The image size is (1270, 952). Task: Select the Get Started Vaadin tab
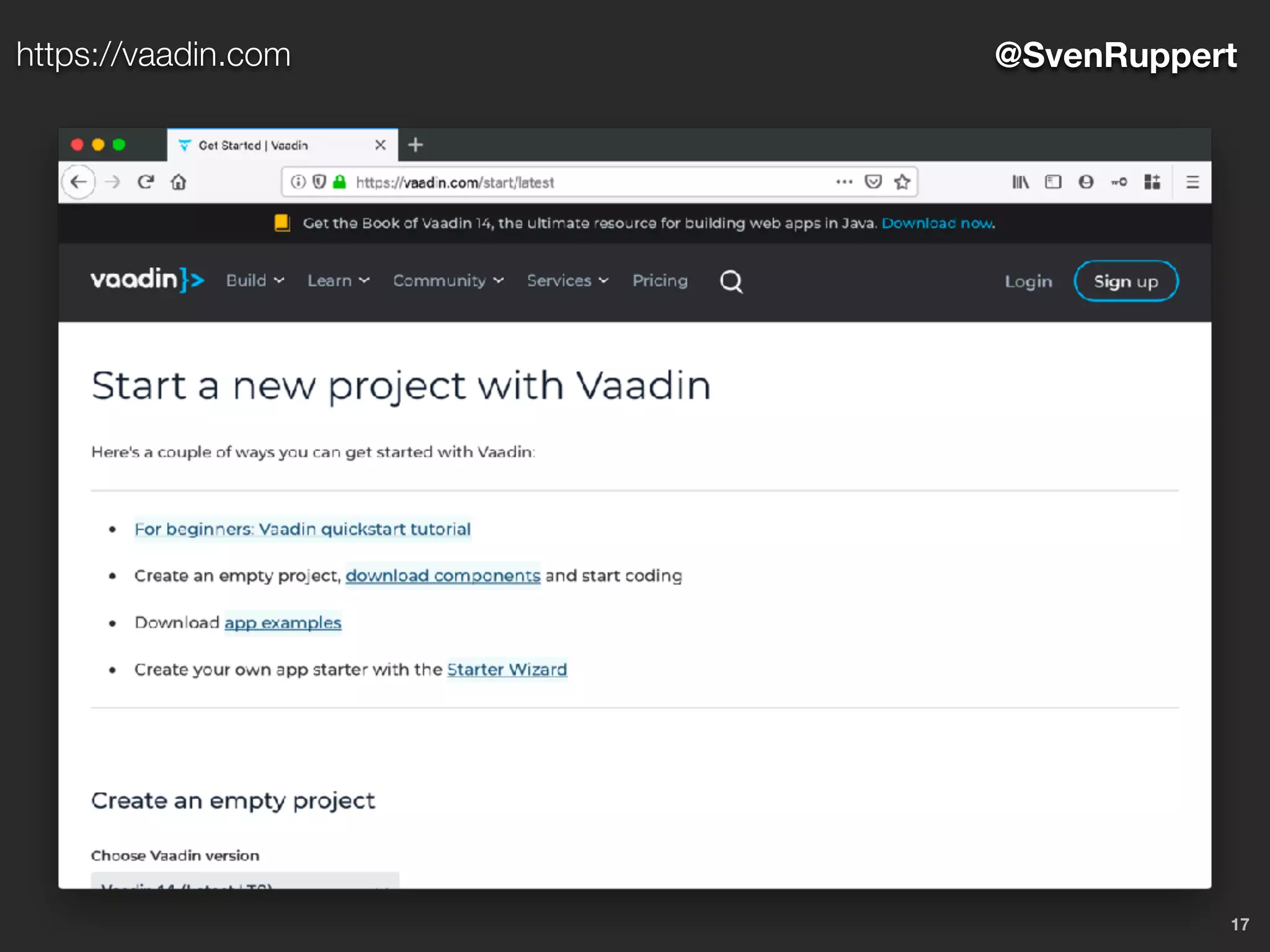tap(273, 145)
